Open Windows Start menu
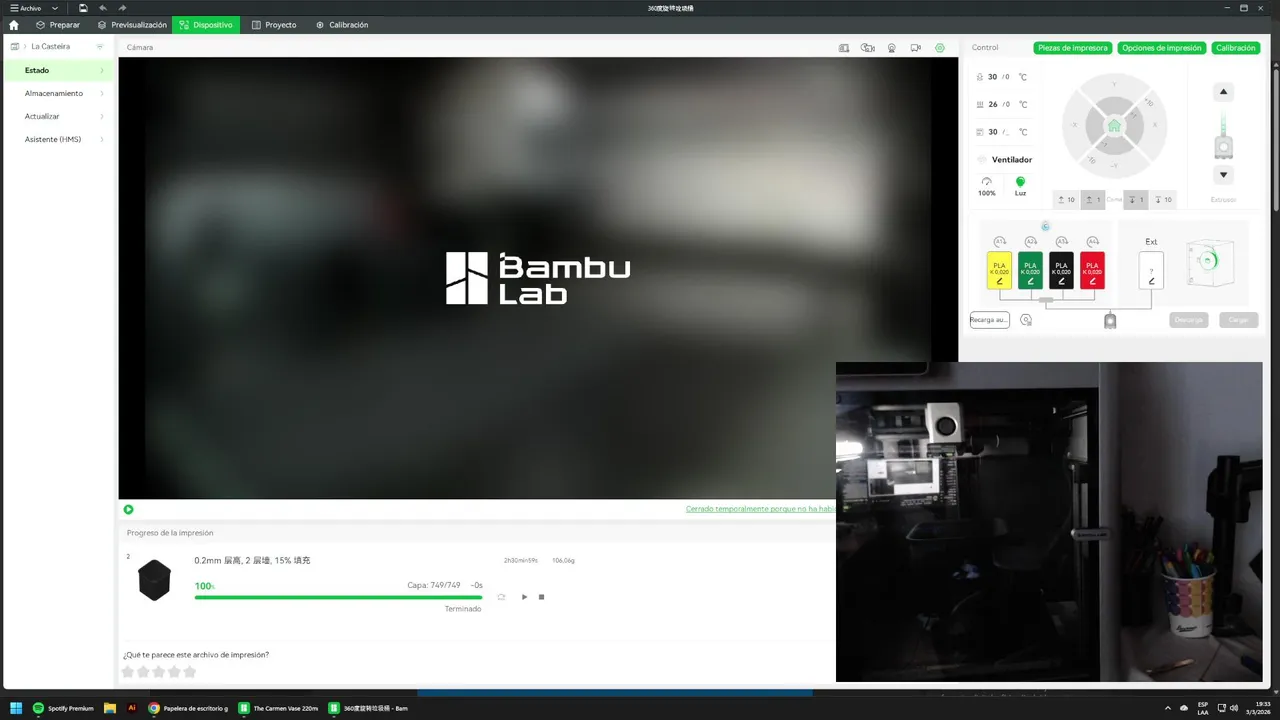 [16, 708]
